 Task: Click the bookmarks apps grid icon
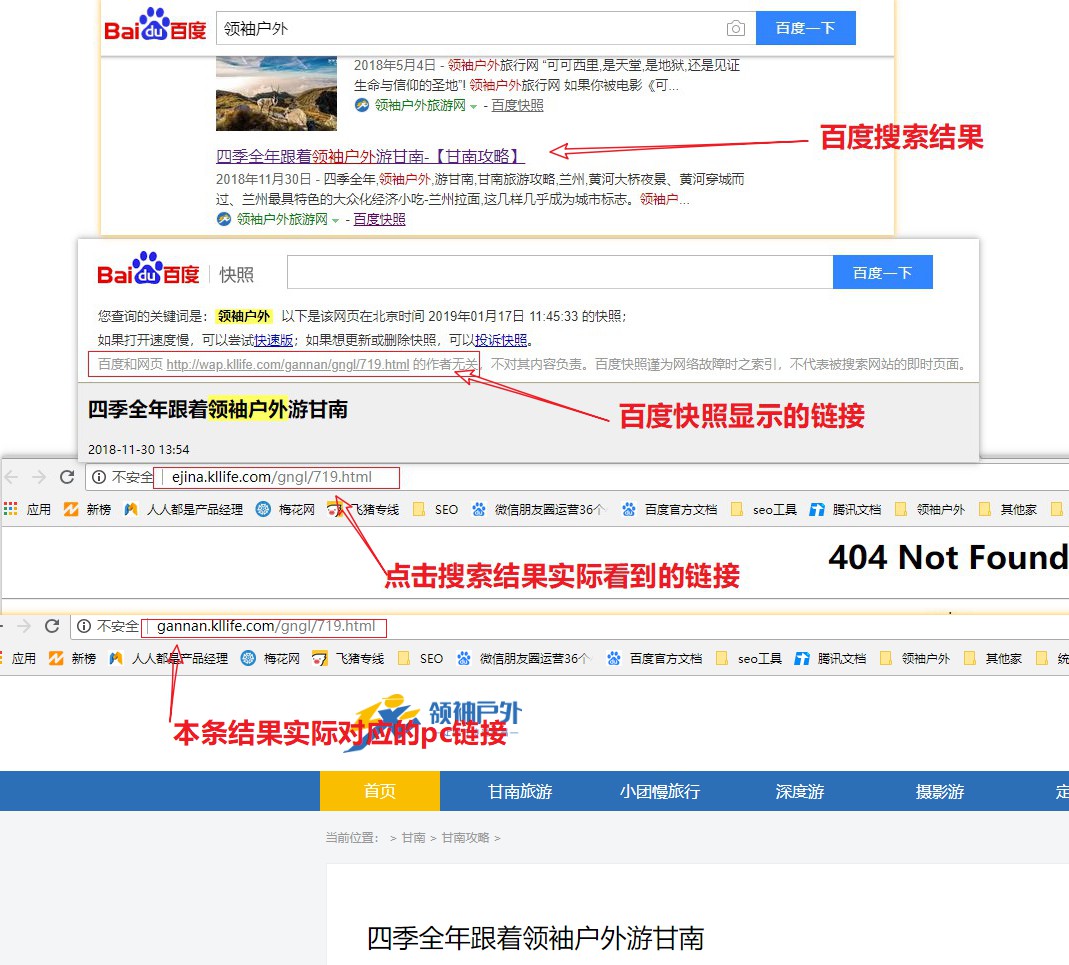tap(10, 508)
